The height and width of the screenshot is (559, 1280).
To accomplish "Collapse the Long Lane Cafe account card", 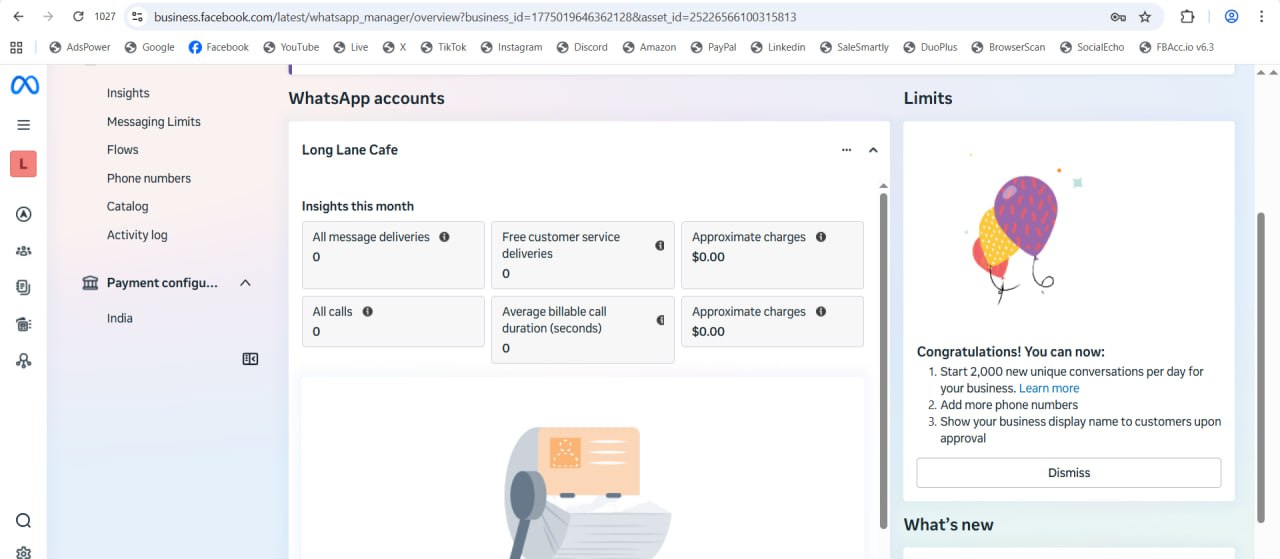I will pos(873,150).
